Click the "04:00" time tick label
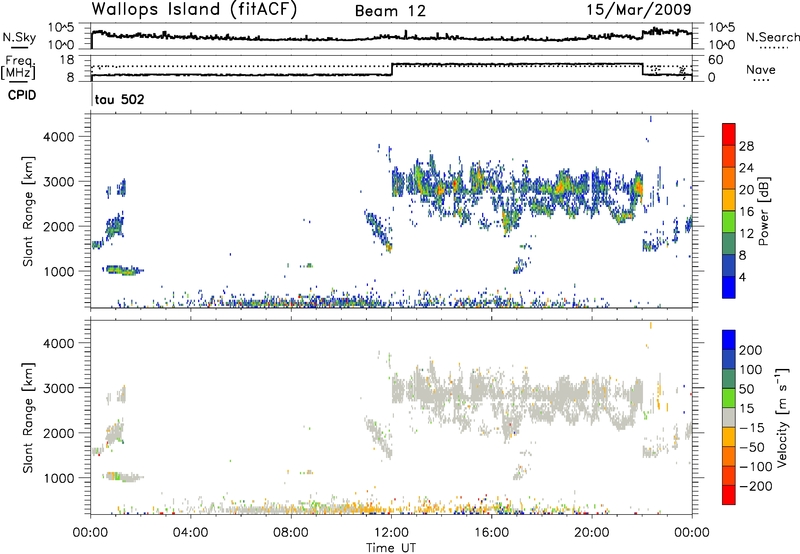Image resolution: width=800 pixels, height=554 pixels. tap(191, 533)
